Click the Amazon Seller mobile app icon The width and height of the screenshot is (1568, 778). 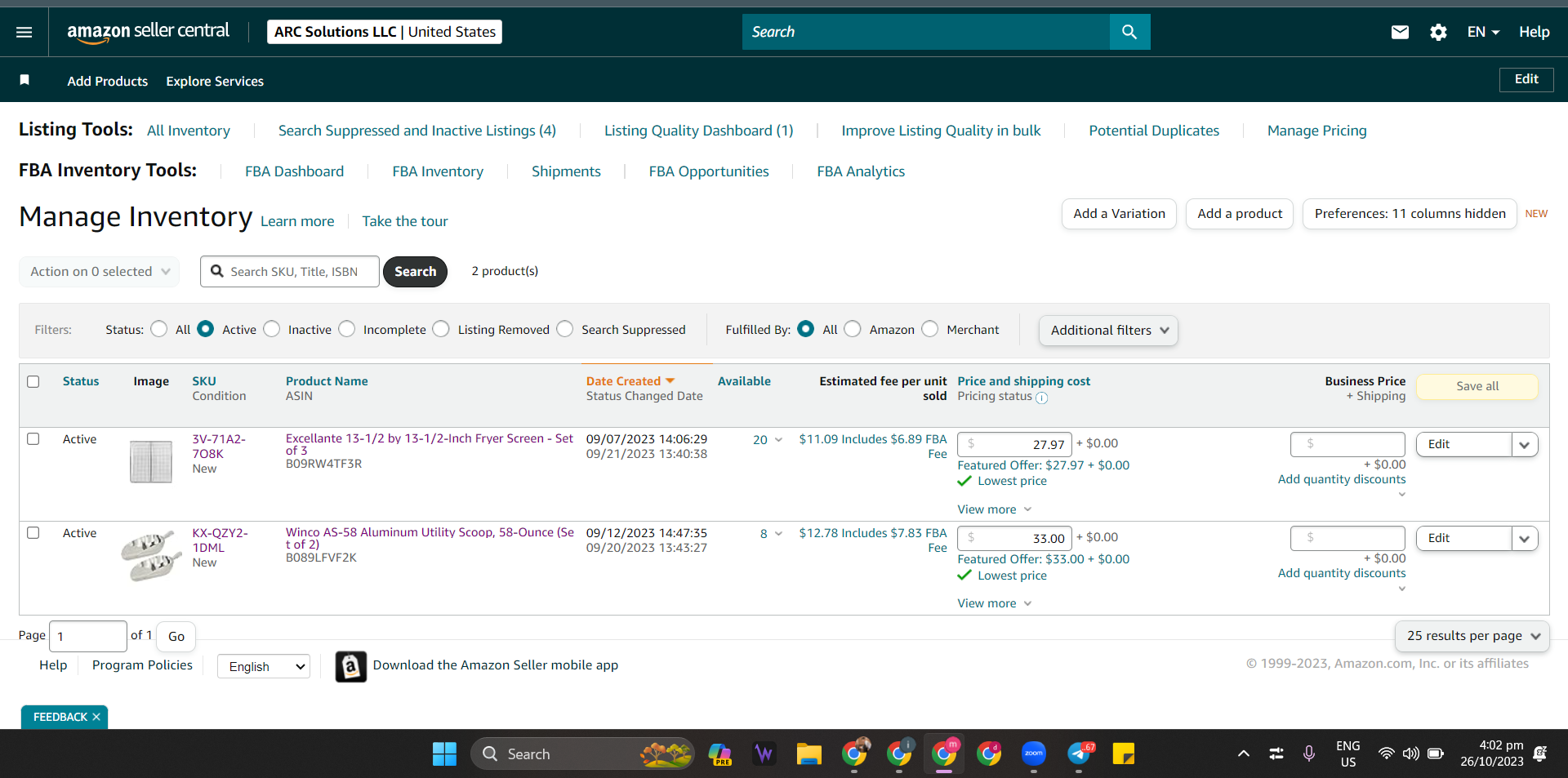pyautogui.click(x=351, y=666)
